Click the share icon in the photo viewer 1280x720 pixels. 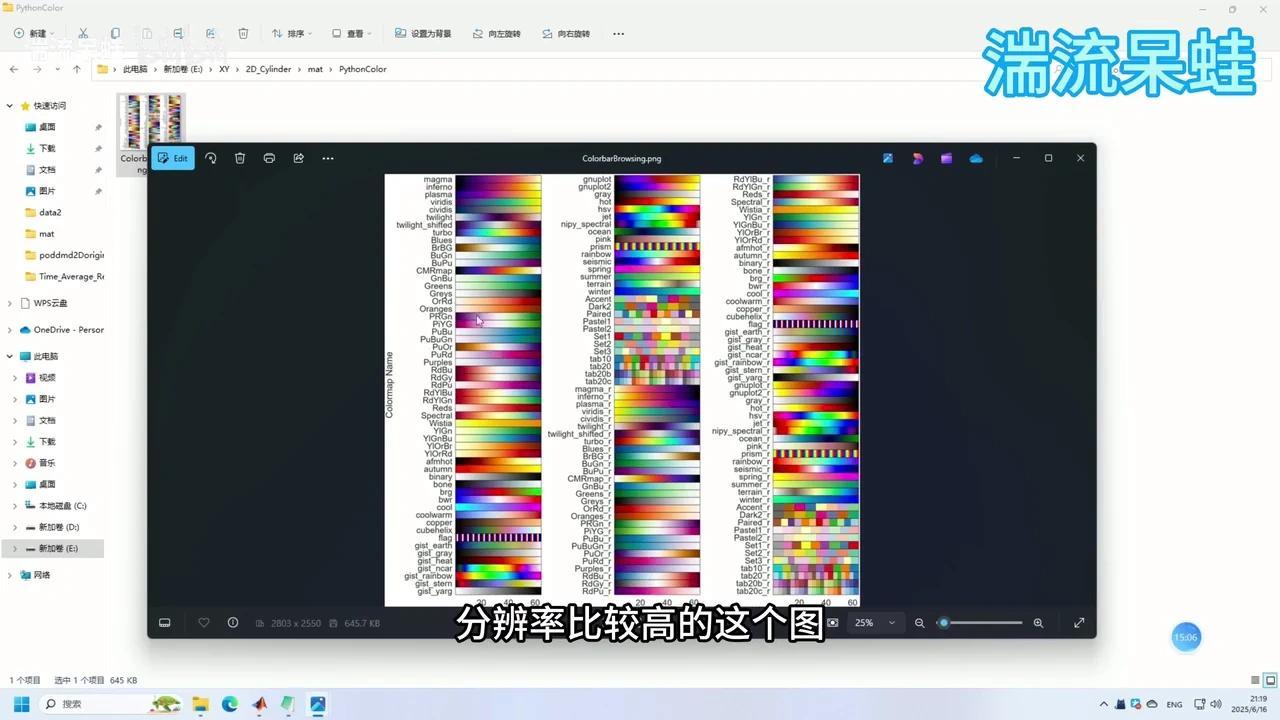click(x=298, y=158)
